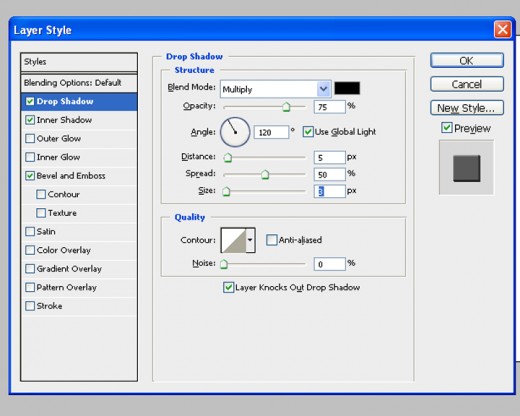Open the Blend Mode dropdown
Image resolution: width=520 pixels, height=416 pixels.
pos(276,89)
